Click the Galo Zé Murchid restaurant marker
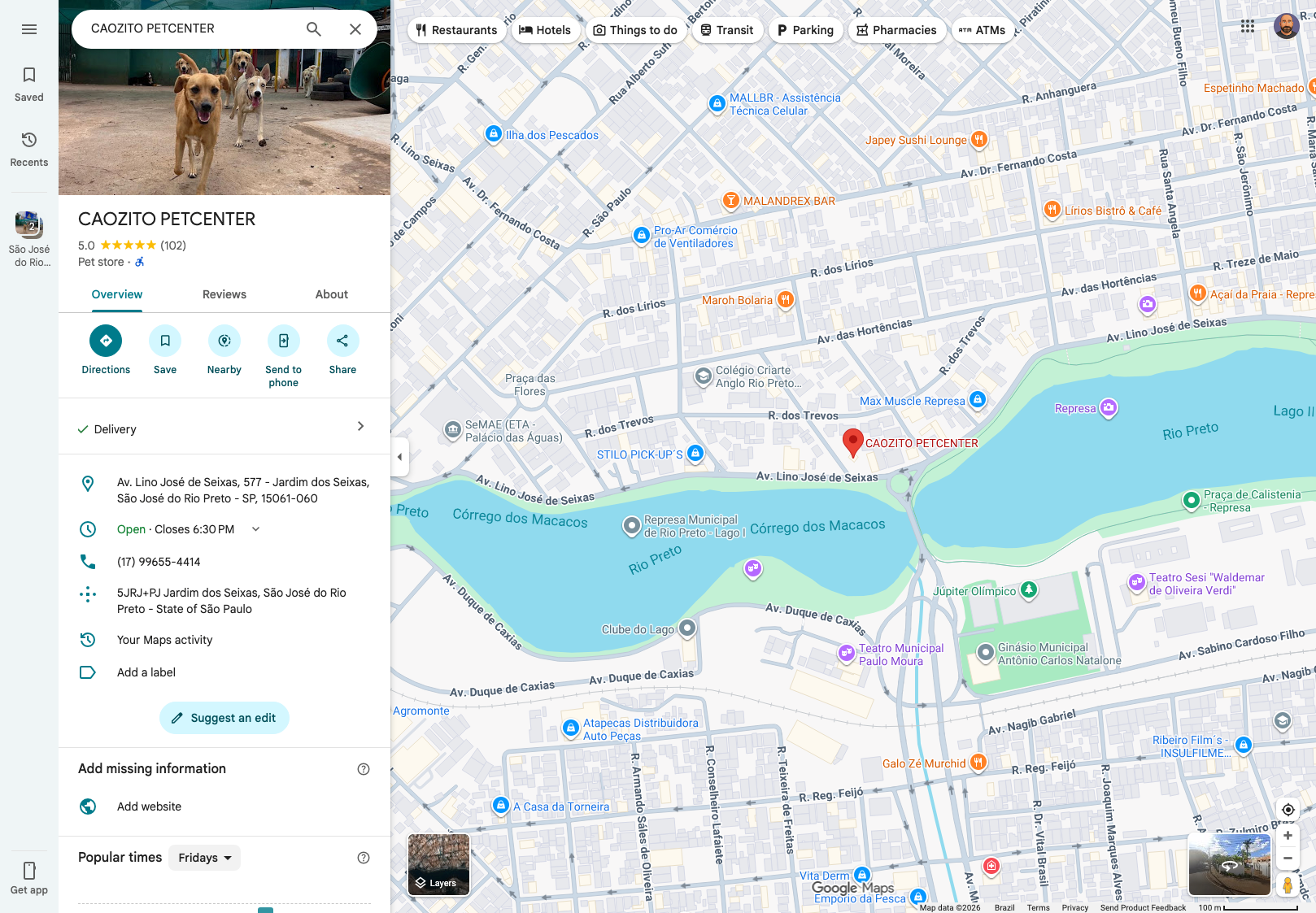 pos(978,763)
